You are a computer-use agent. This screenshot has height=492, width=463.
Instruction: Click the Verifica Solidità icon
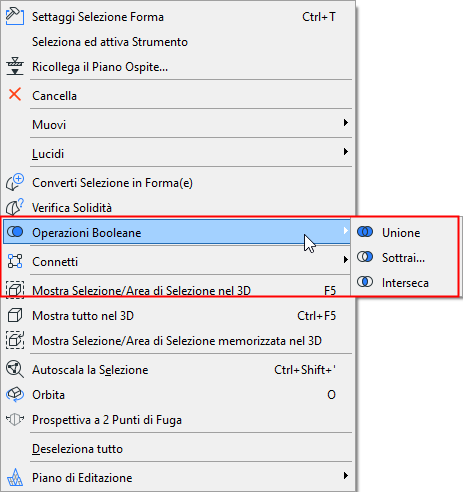[15, 207]
